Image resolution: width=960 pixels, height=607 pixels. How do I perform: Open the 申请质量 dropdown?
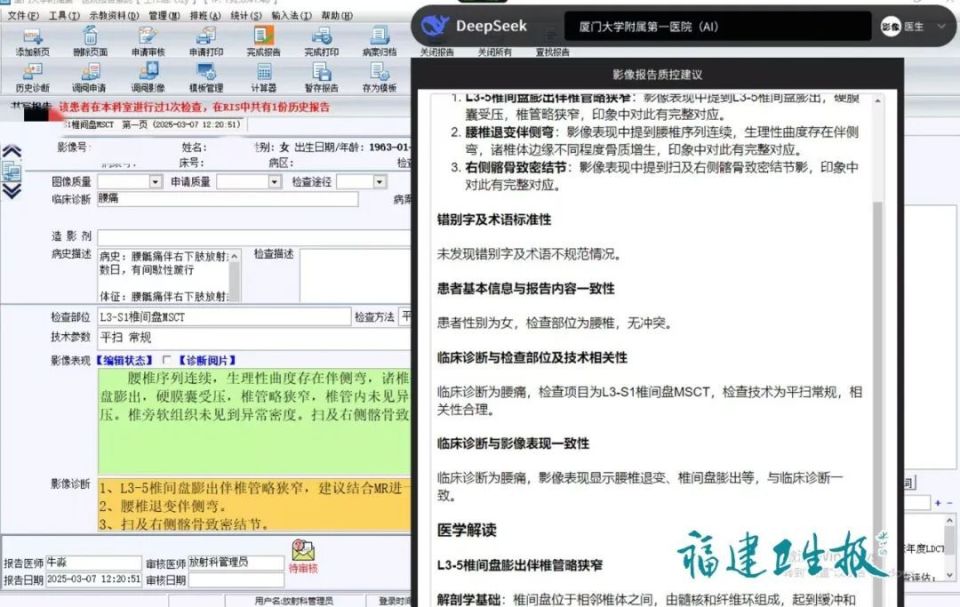[274, 182]
